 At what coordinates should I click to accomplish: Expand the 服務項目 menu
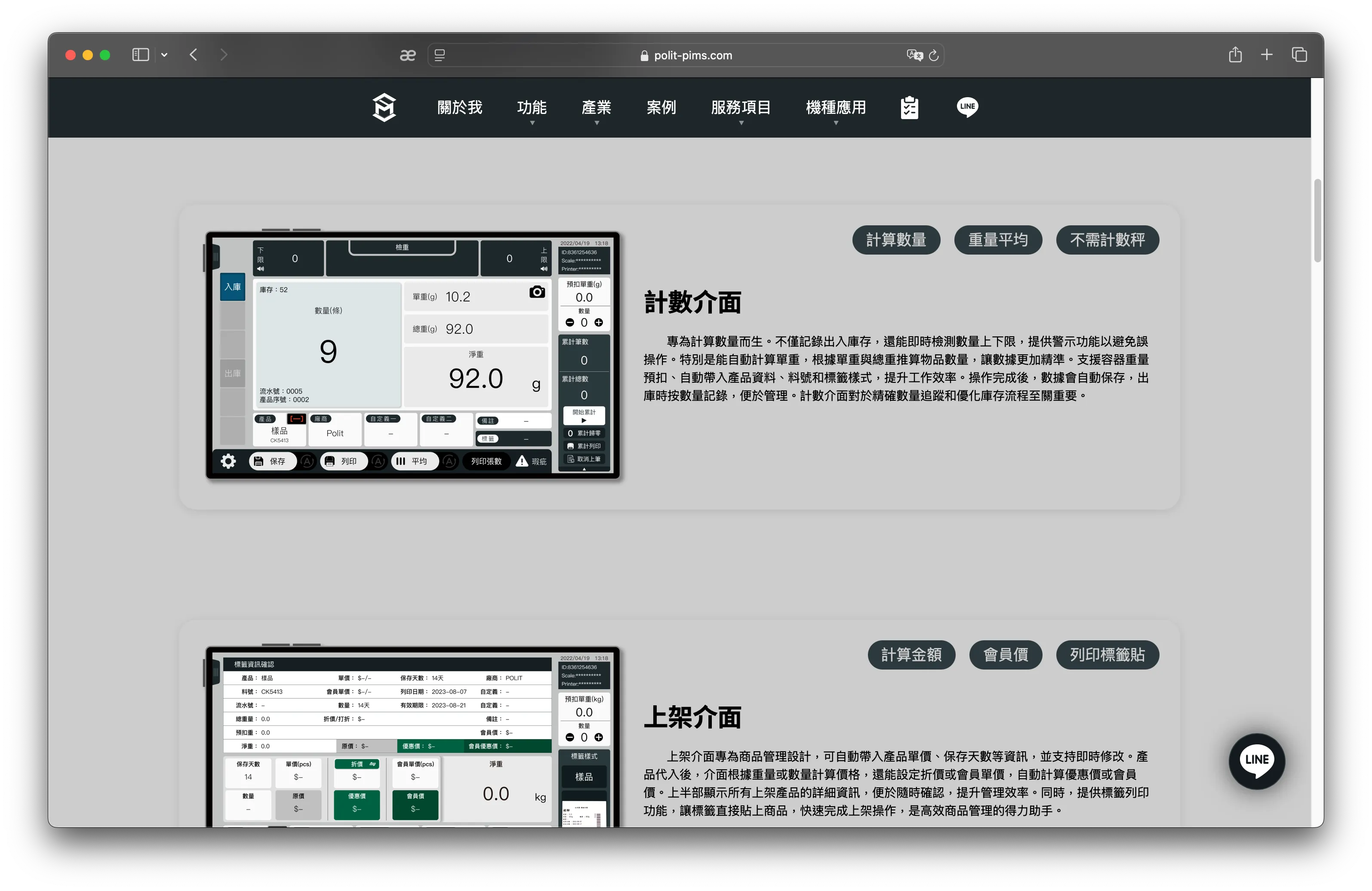[741, 109]
